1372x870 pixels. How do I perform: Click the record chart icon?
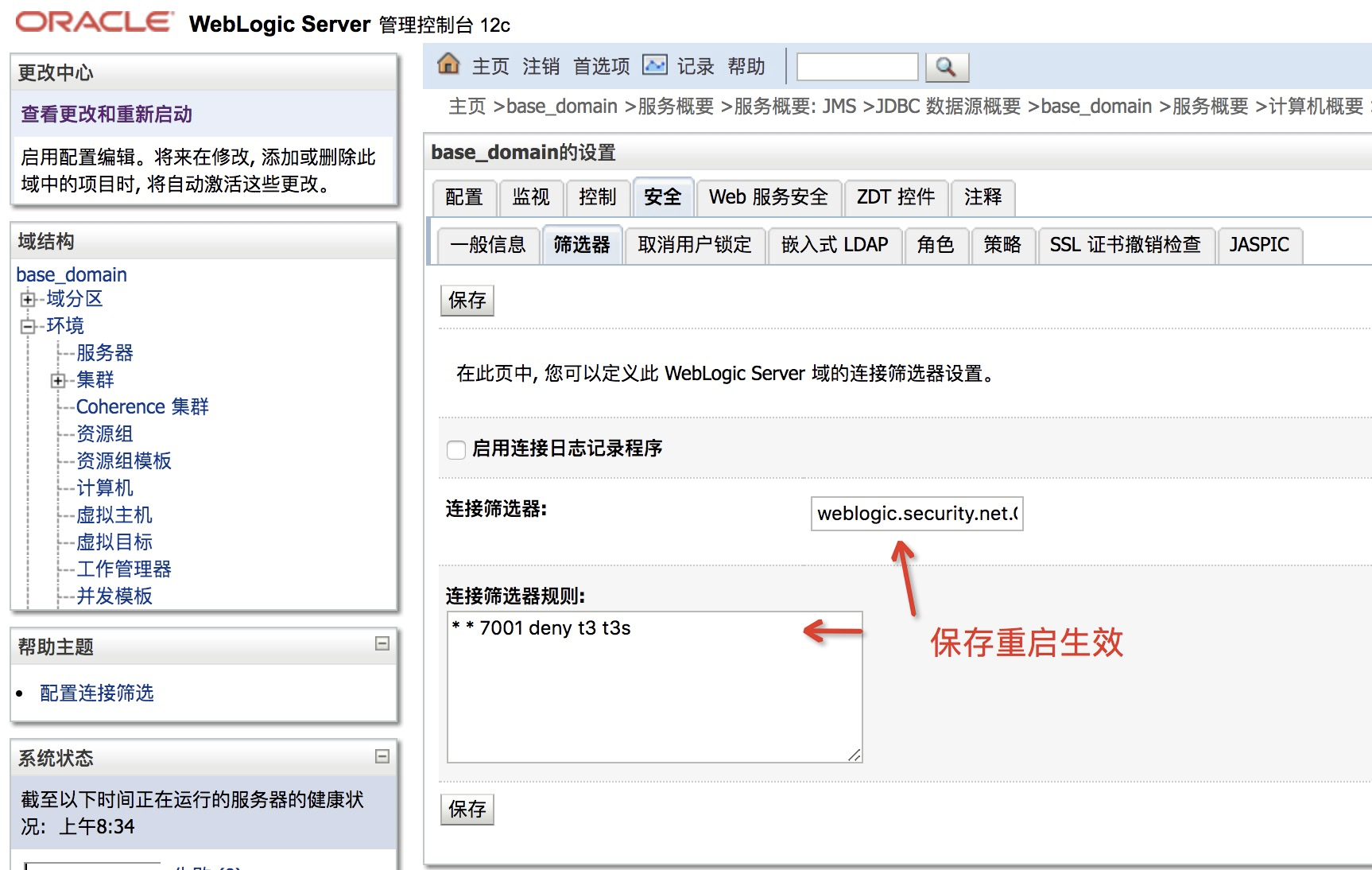click(654, 65)
